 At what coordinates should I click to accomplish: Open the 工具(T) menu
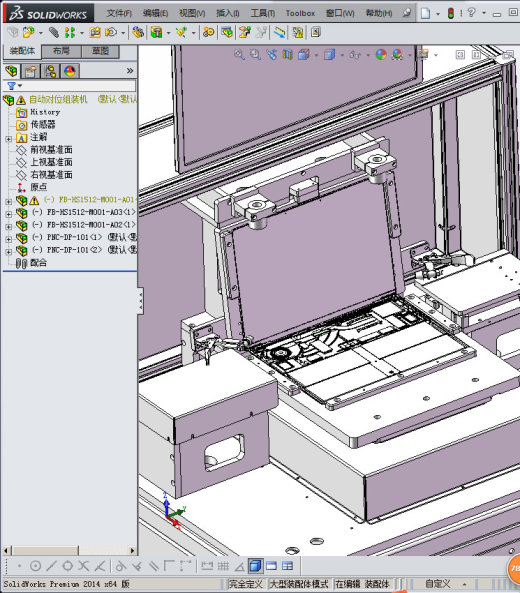(x=262, y=13)
